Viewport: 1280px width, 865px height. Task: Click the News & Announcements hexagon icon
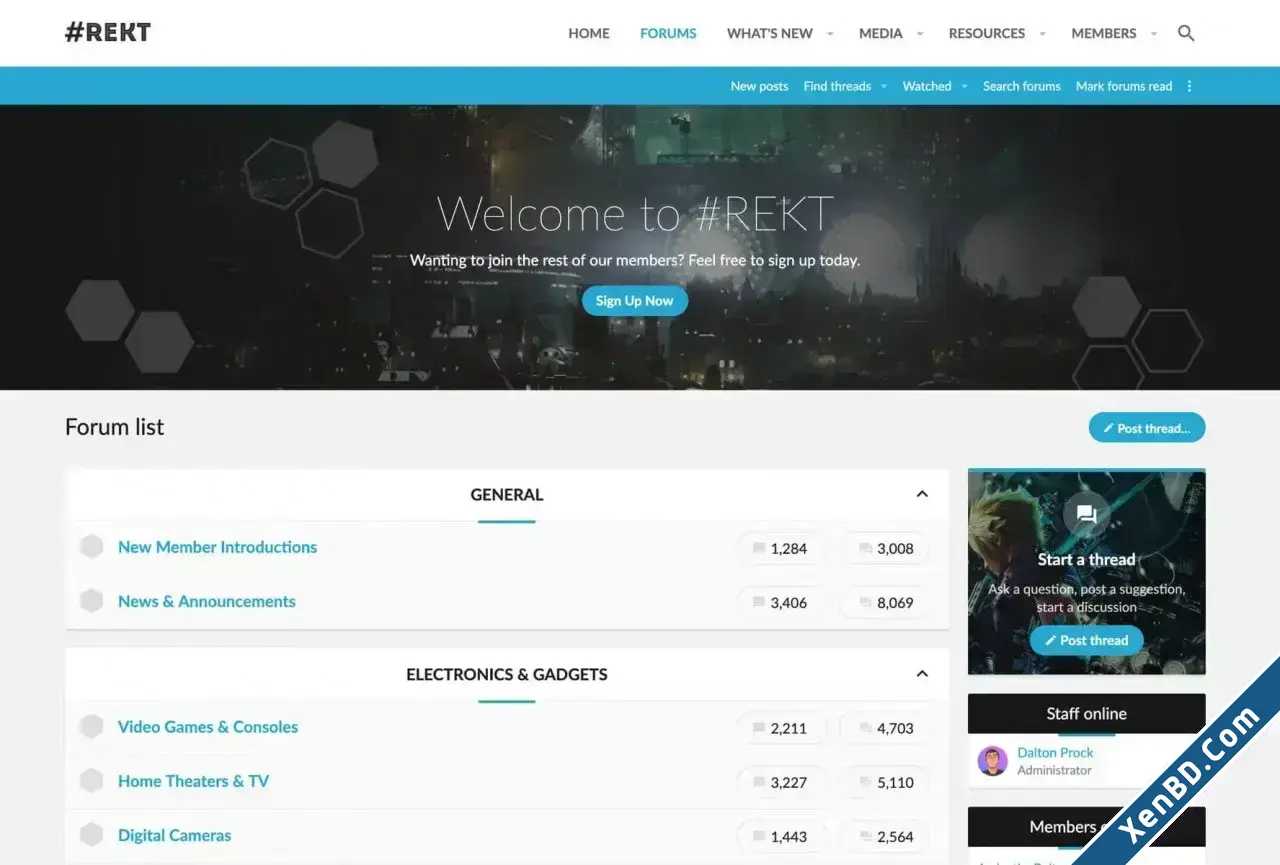click(91, 601)
